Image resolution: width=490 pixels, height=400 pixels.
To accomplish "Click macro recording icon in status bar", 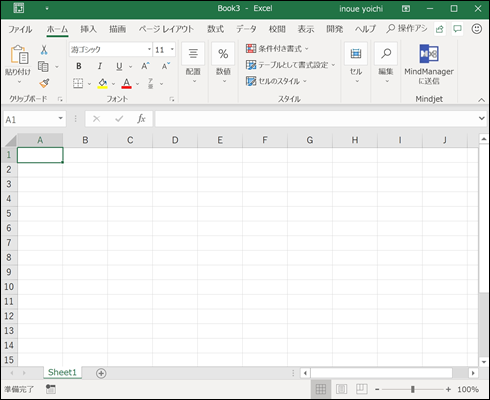I will pyautogui.click(x=51, y=389).
